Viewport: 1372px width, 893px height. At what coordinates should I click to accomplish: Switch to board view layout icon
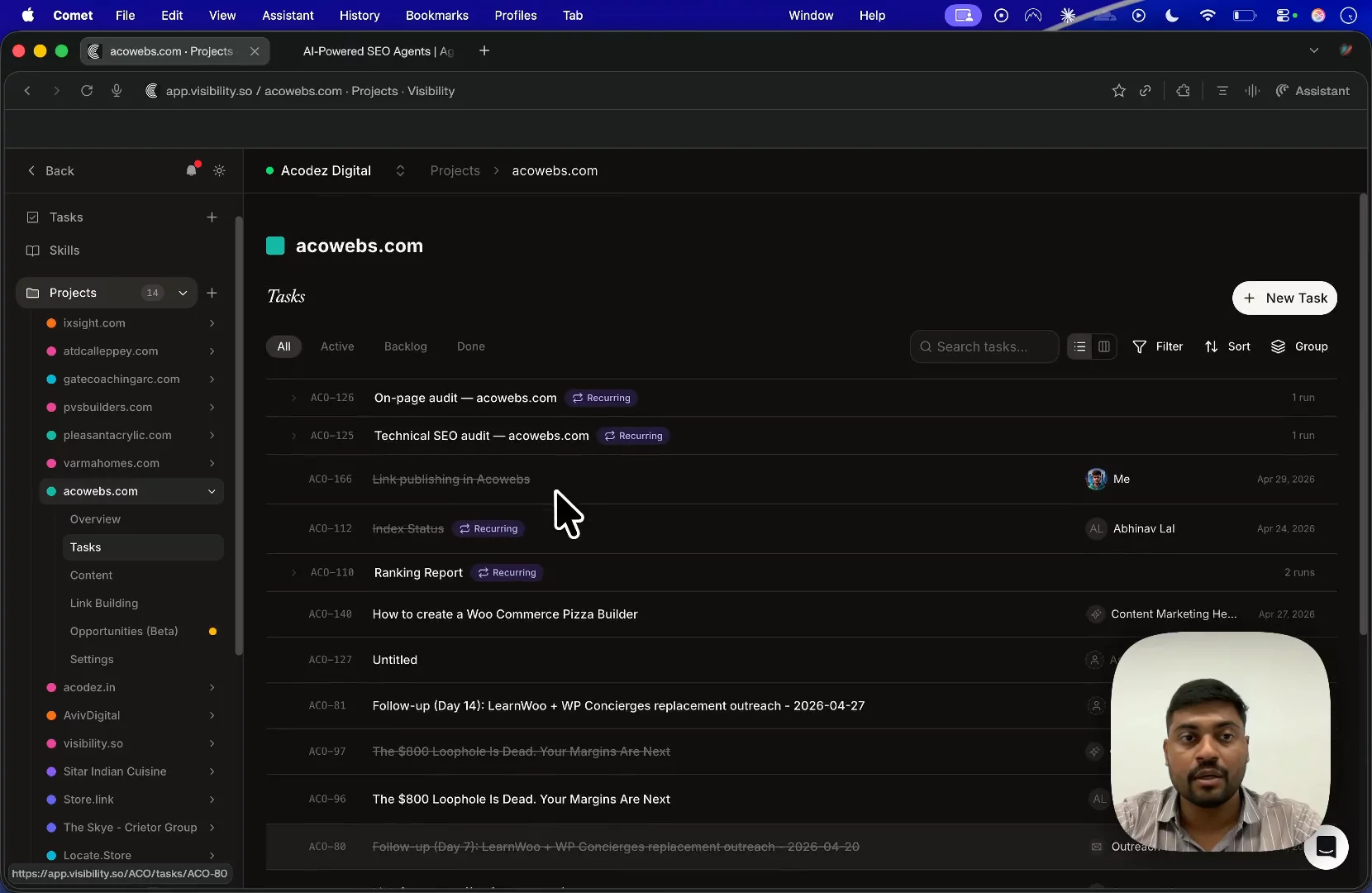[x=1104, y=346]
